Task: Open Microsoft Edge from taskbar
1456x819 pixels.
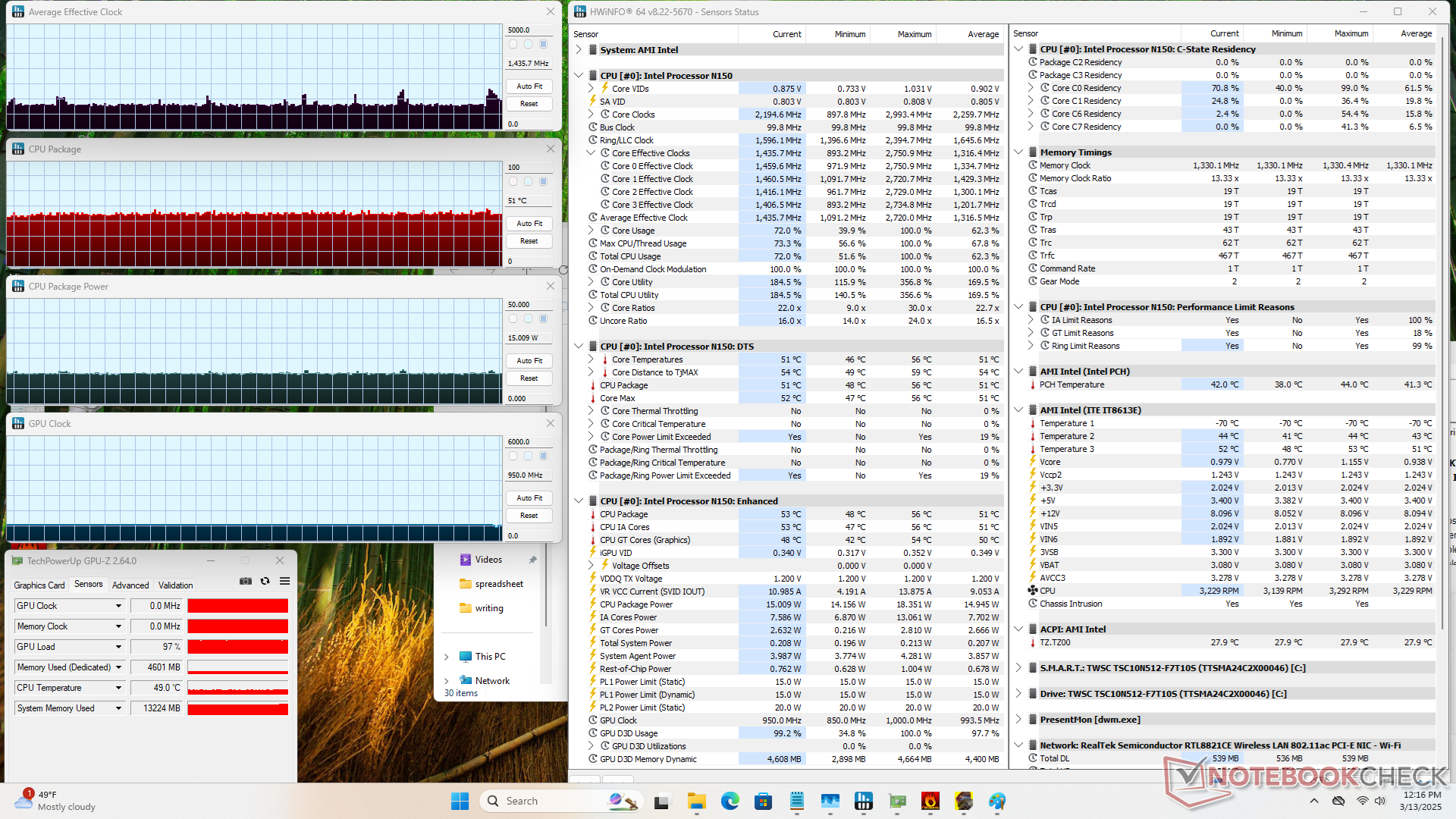Action: [x=730, y=801]
